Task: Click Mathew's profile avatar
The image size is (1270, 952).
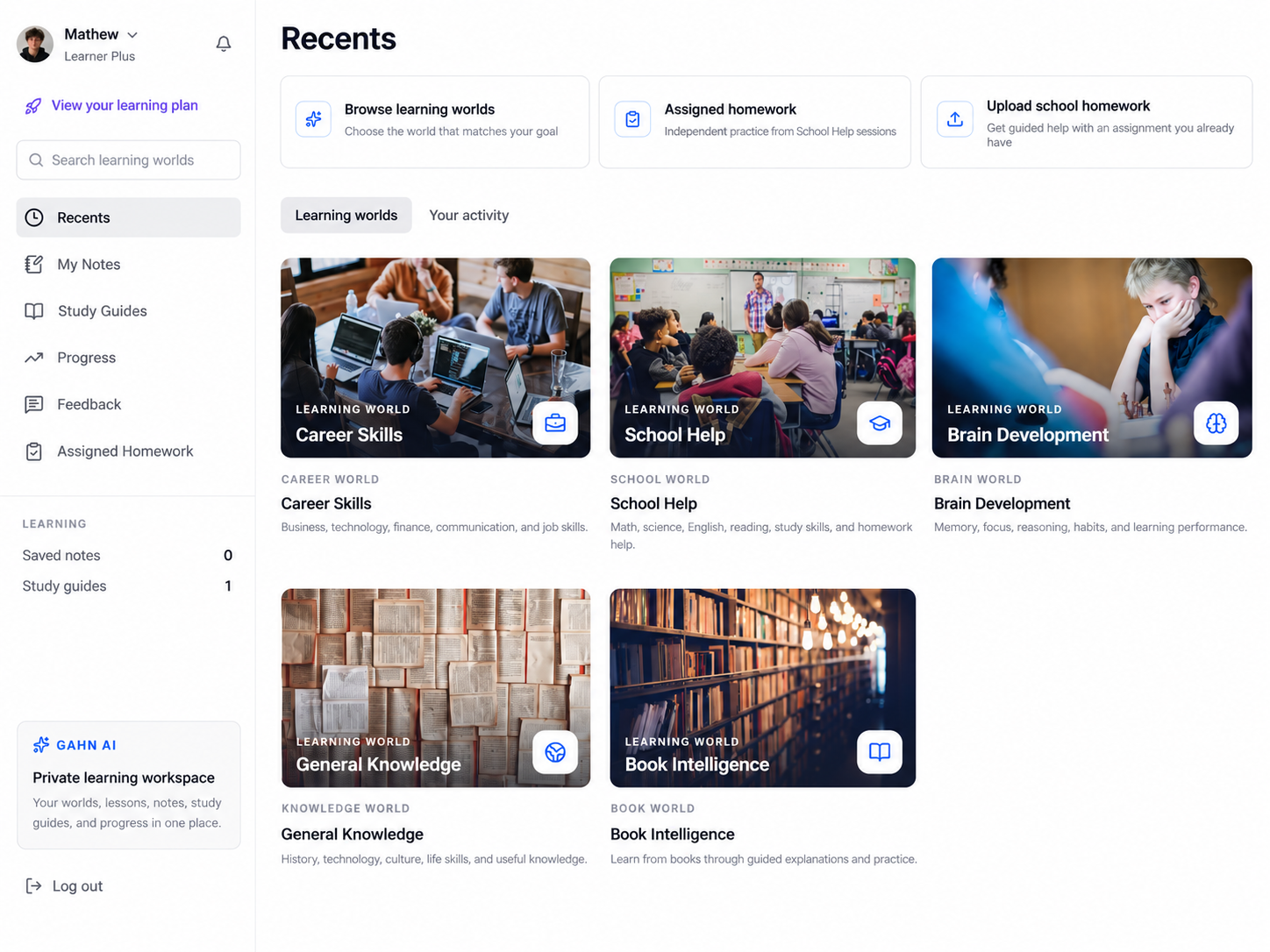Action: 35,45
